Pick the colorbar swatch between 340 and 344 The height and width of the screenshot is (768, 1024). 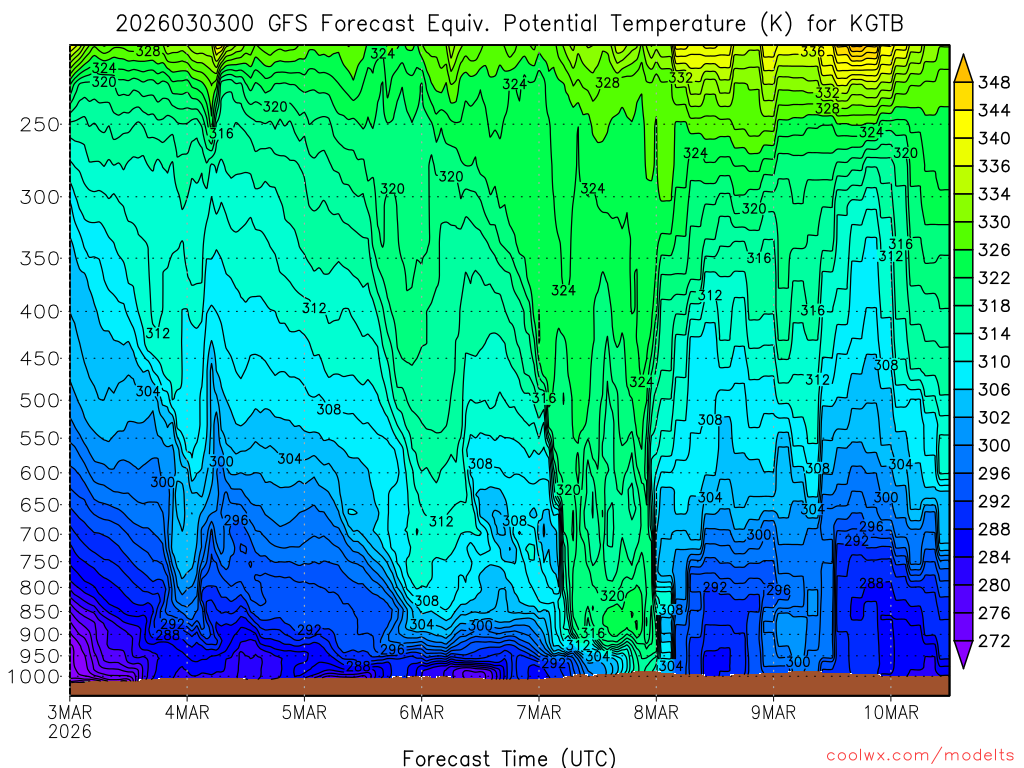963,124
